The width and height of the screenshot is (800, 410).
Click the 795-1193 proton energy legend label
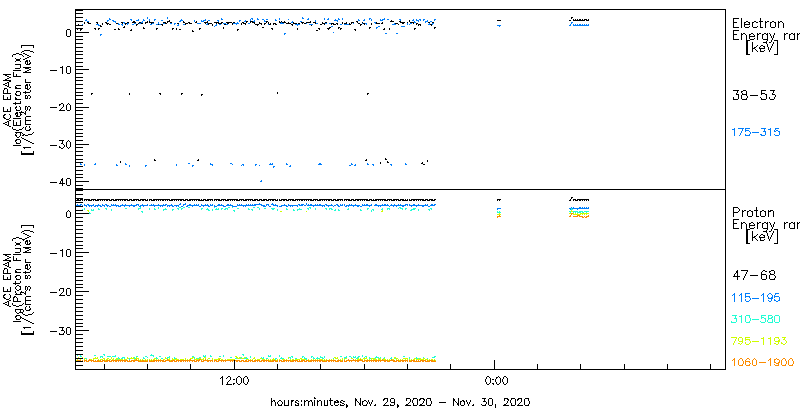point(760,341)
